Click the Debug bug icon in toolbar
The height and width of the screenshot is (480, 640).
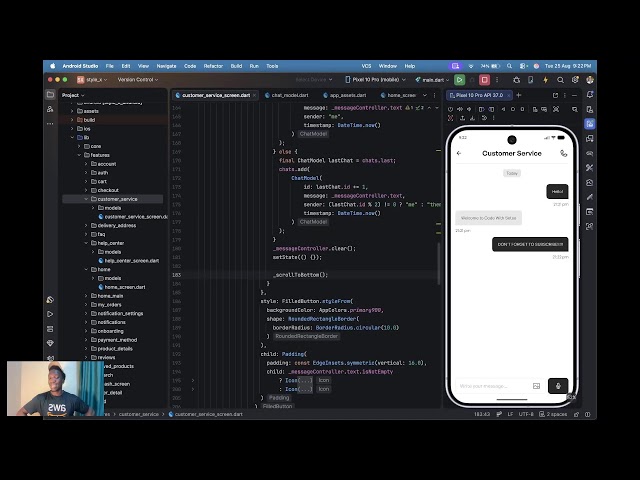coord(516,80)
